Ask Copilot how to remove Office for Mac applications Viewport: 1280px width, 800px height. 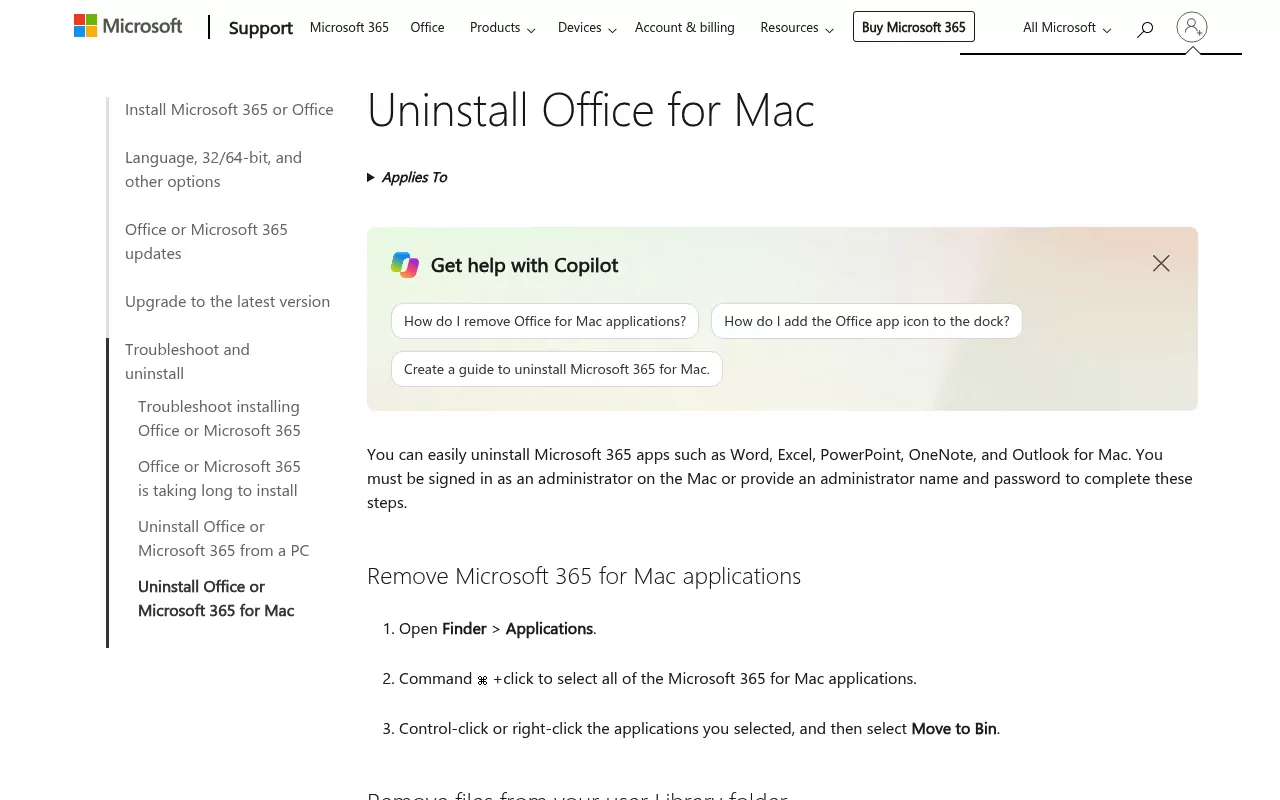(x=545, y=321)
